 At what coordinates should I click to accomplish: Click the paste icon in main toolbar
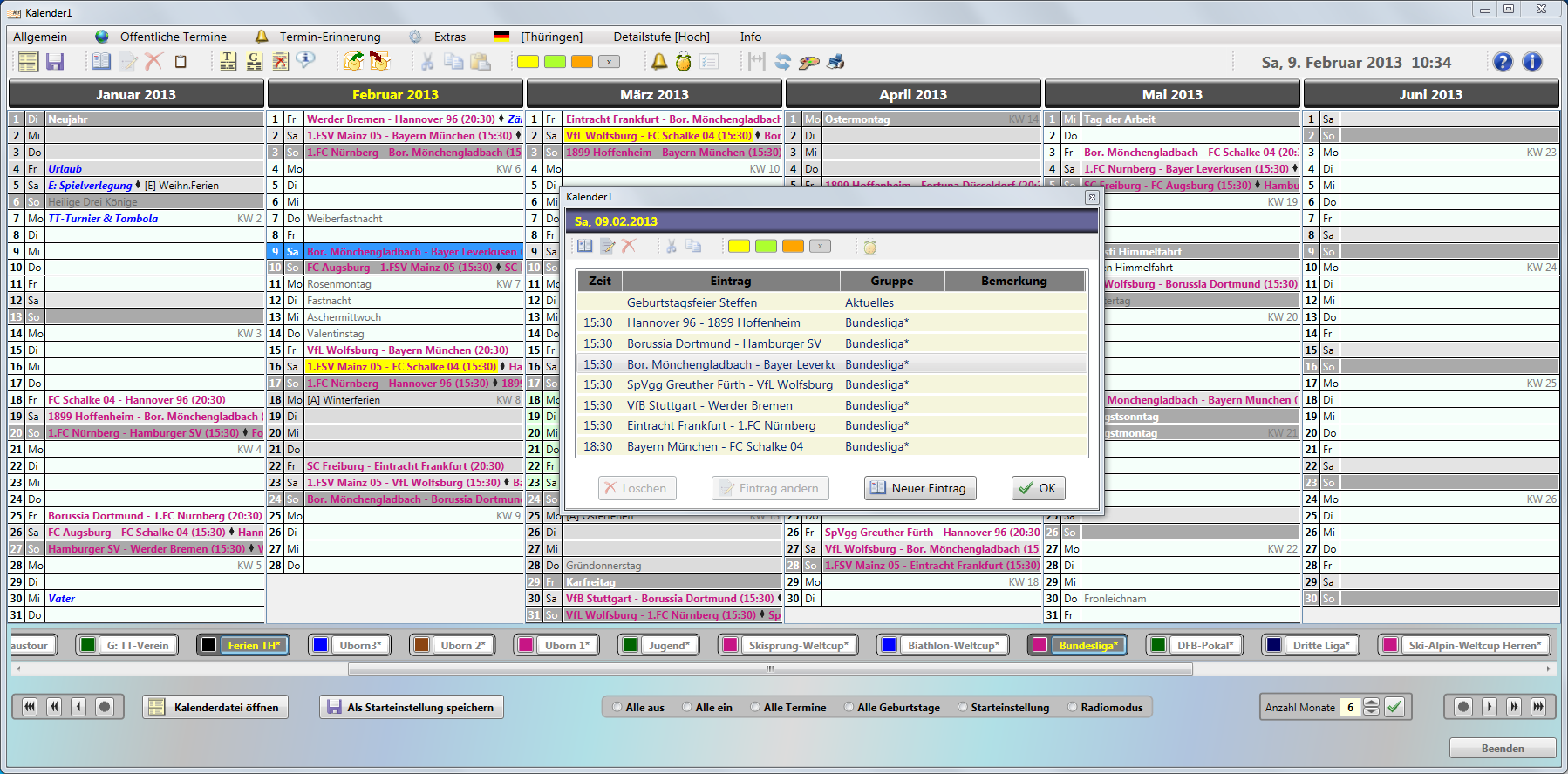pos(481,62)
